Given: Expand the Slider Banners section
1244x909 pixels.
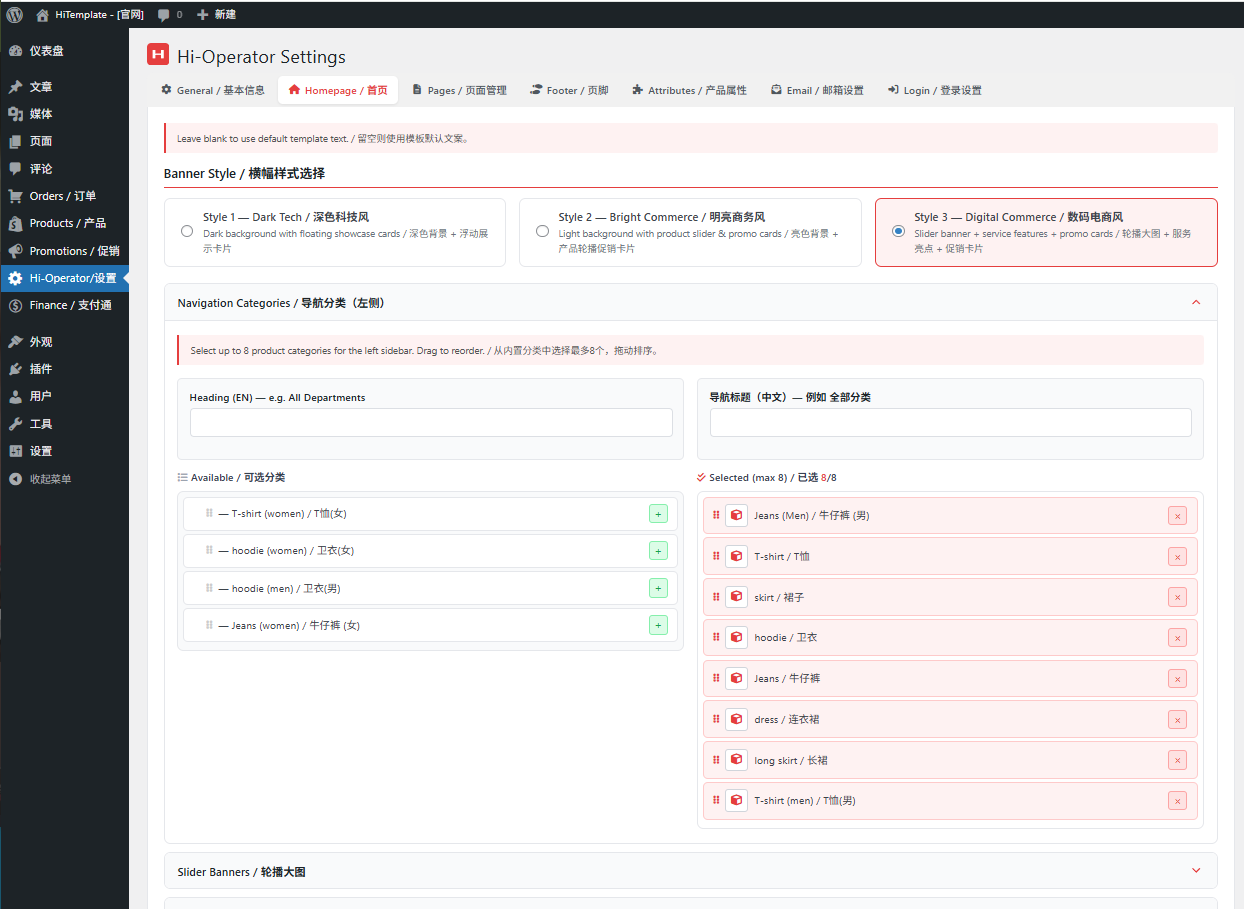Looking at the screenshot, I should [x=1196, y=871].
